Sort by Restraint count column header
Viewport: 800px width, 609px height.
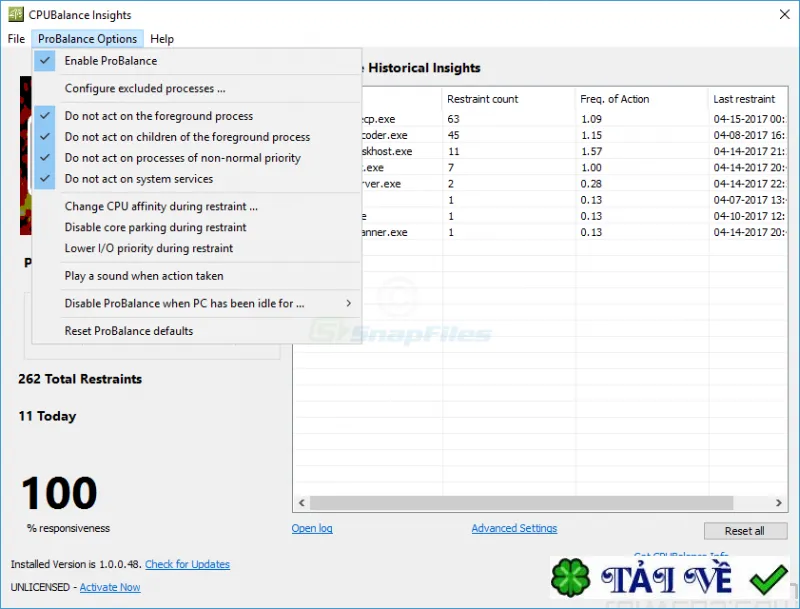(x=508, y=99)
